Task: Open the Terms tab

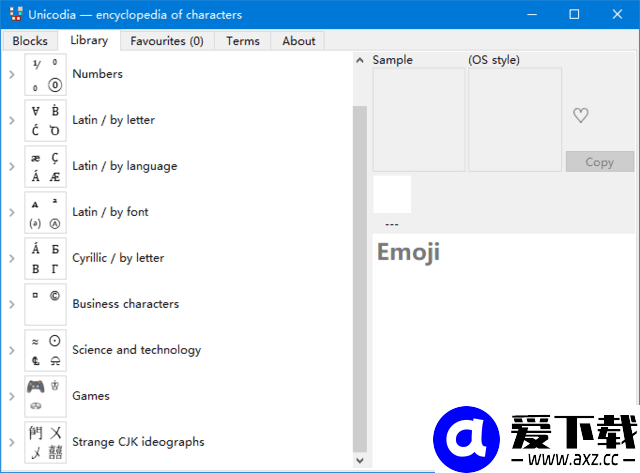Action: click(x=243, y=41)
